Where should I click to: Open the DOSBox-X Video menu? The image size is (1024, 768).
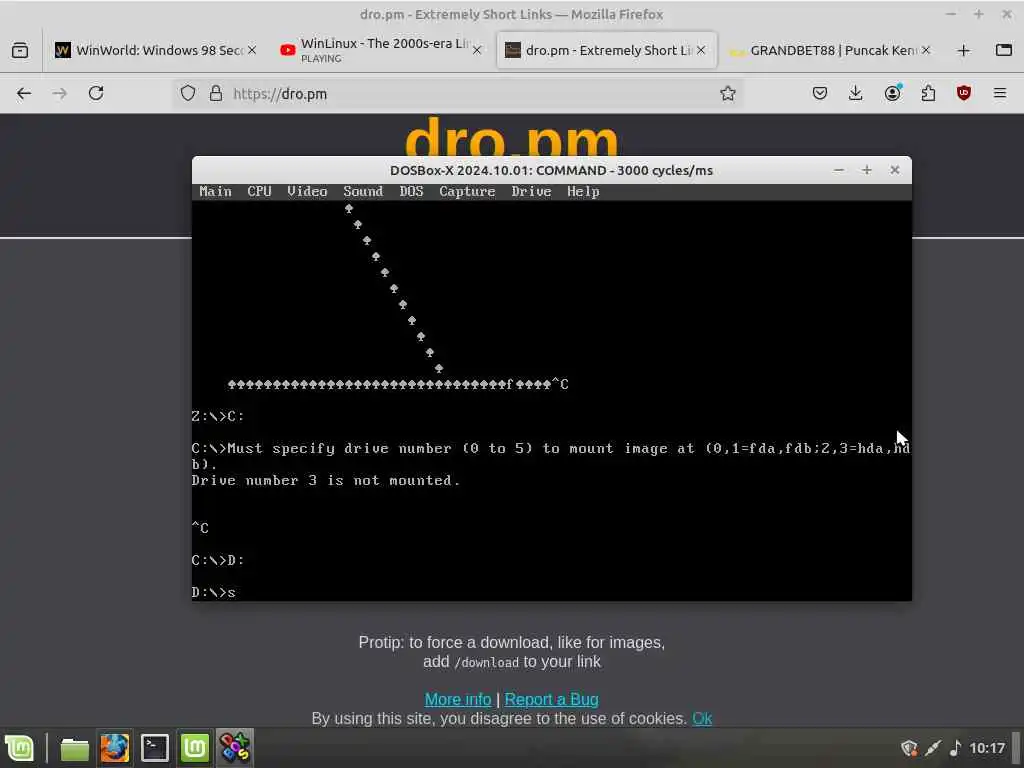(x=307, y=191)
